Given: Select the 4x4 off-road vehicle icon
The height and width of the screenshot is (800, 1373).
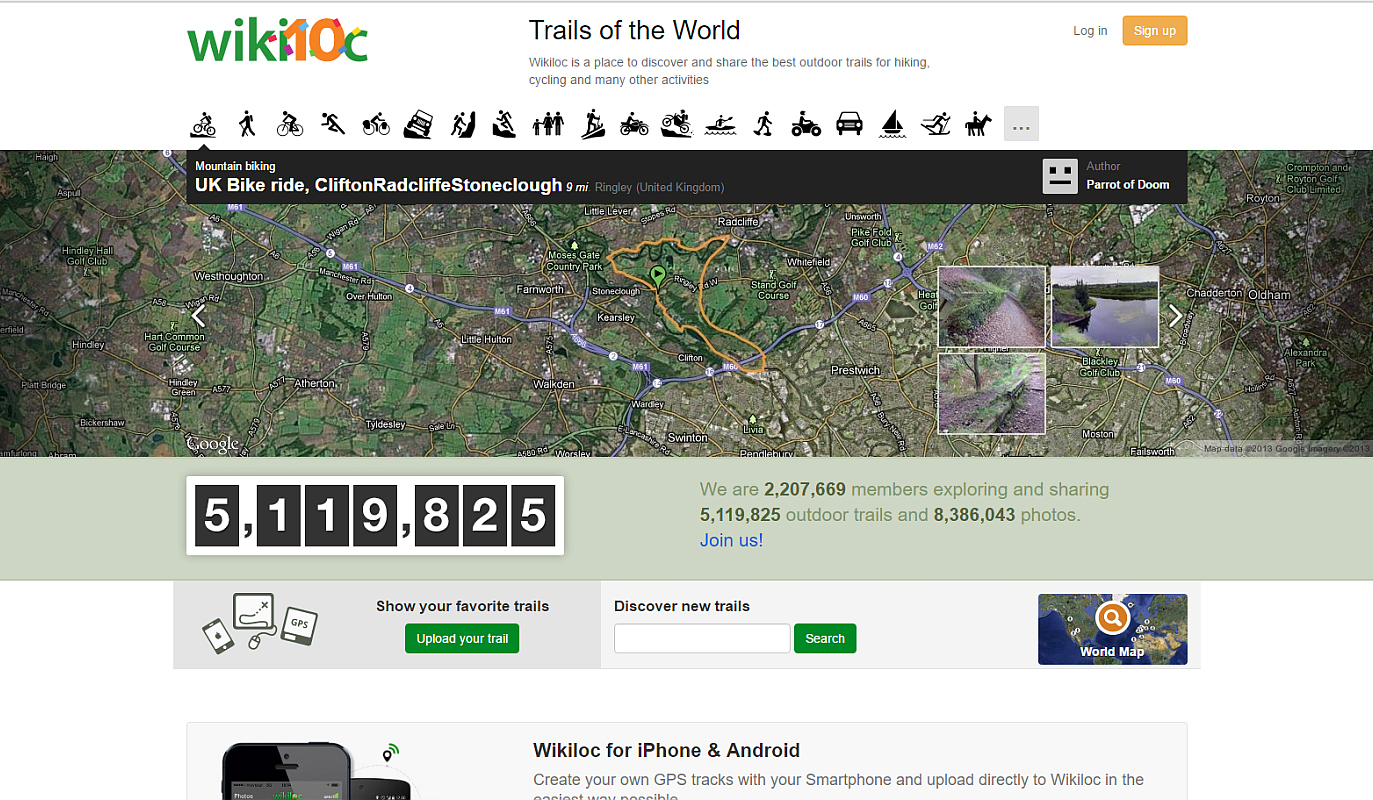Looking at the screenshot, I should (x=418, y=124).
